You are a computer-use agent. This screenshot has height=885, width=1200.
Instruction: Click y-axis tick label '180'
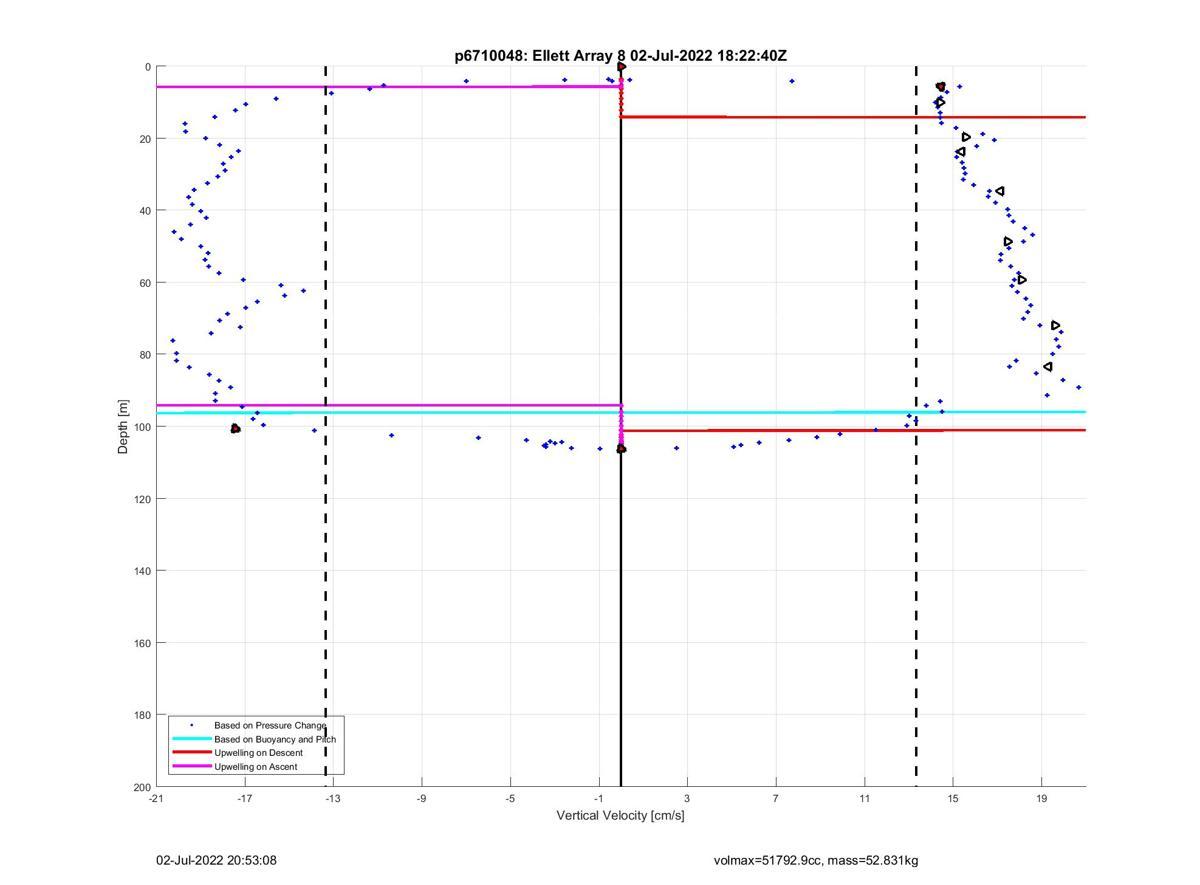(x=142, y=715)
